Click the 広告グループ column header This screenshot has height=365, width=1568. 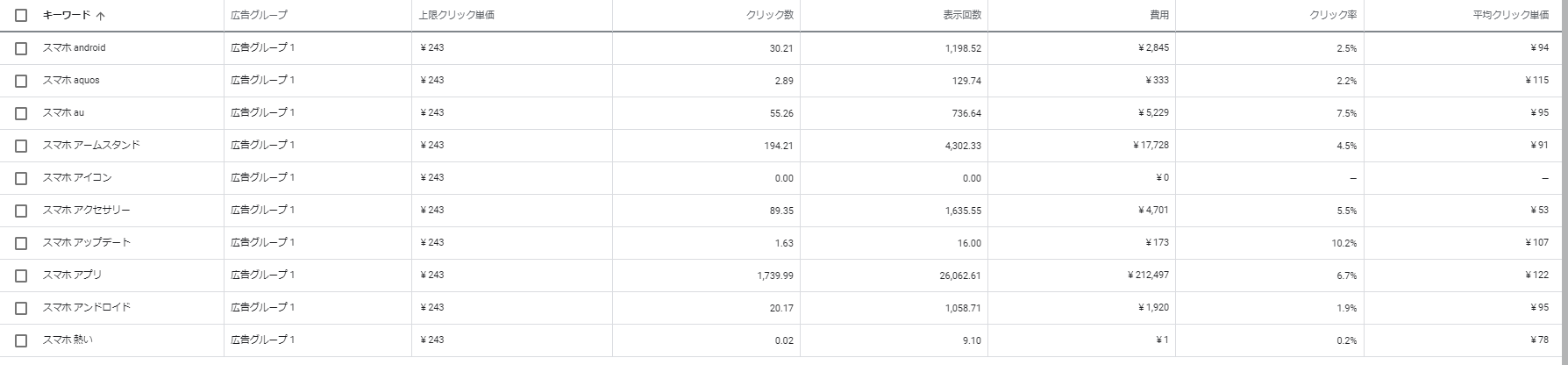[259, 16]
